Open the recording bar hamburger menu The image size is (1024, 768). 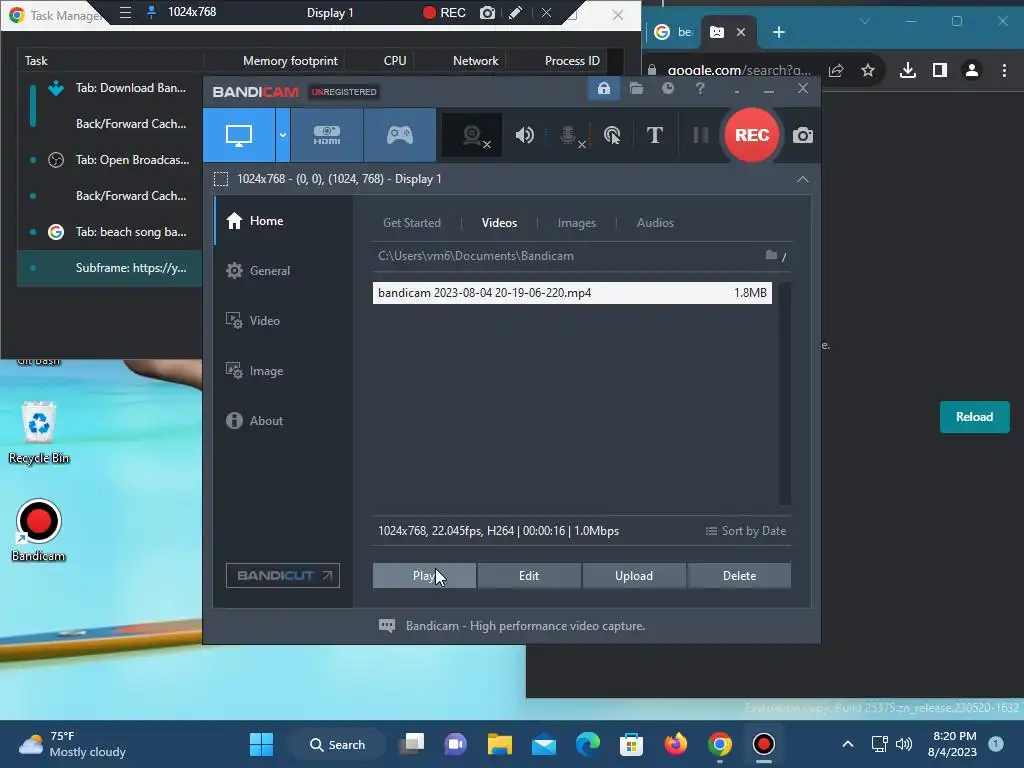pos(125,12)
